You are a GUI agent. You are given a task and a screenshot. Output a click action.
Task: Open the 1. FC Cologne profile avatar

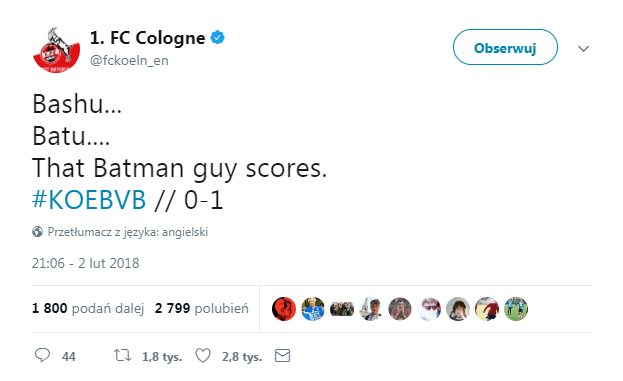[56, 49]
